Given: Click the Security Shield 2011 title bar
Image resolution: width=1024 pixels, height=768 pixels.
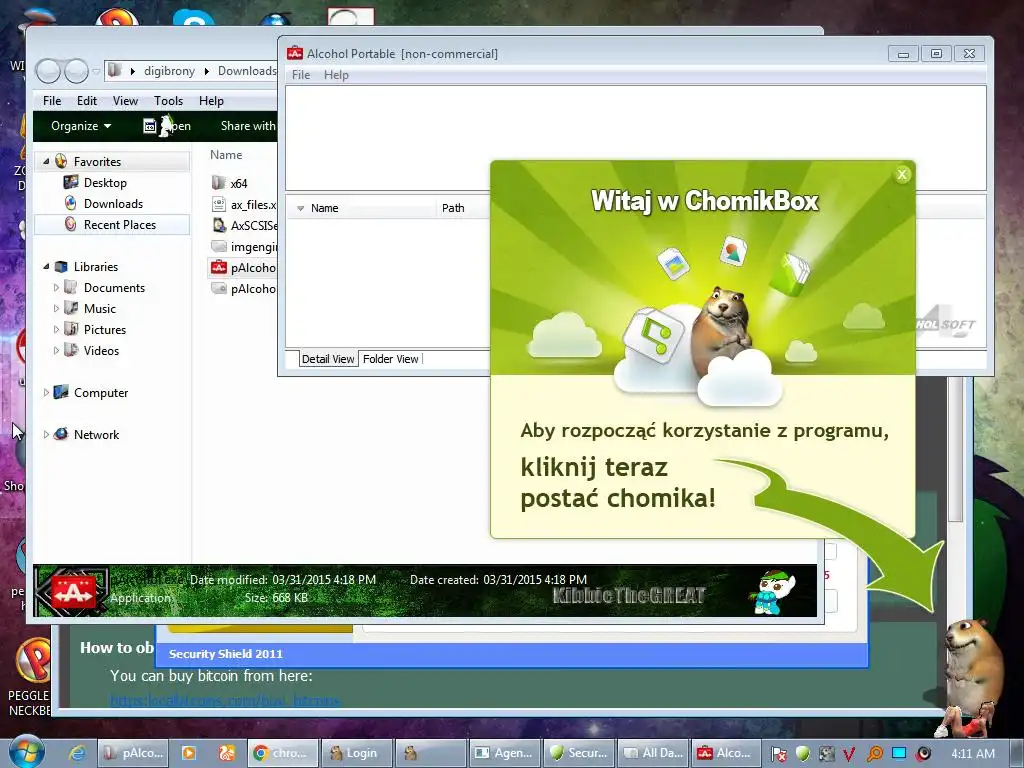Looking at the screenshot, I should pyautogui.click(x=511, y=654).
